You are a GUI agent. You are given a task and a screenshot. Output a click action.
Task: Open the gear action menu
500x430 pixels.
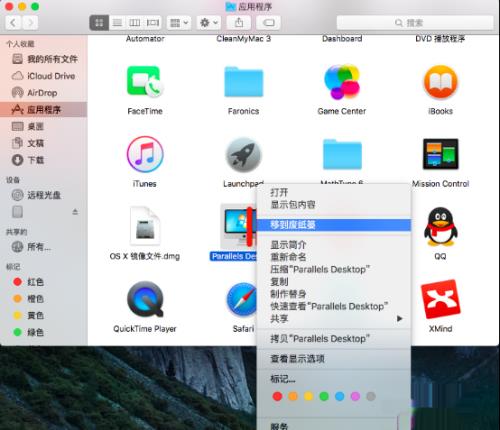209,23
